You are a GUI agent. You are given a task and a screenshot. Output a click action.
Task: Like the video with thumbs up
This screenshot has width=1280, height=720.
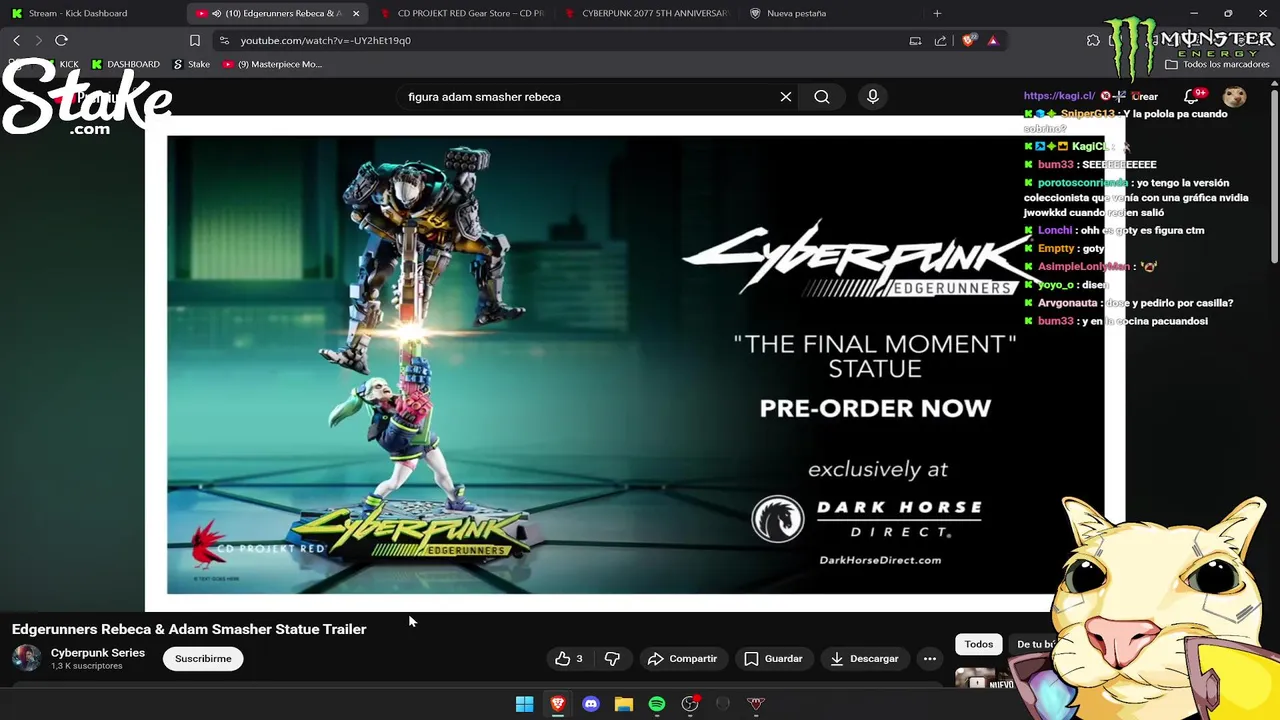[569, 659]
